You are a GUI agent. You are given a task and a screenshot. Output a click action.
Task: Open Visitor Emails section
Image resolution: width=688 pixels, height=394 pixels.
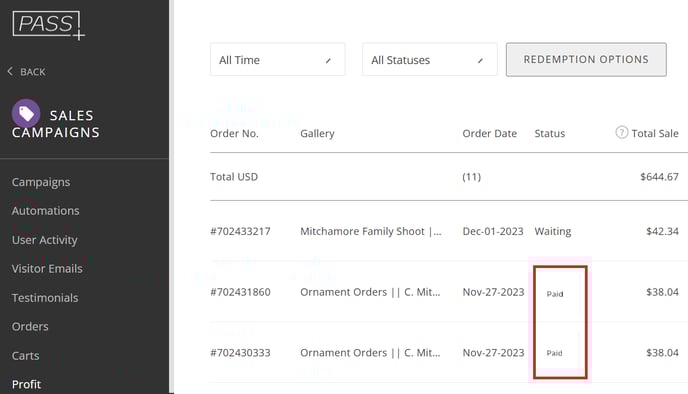[x=47, y=269]
